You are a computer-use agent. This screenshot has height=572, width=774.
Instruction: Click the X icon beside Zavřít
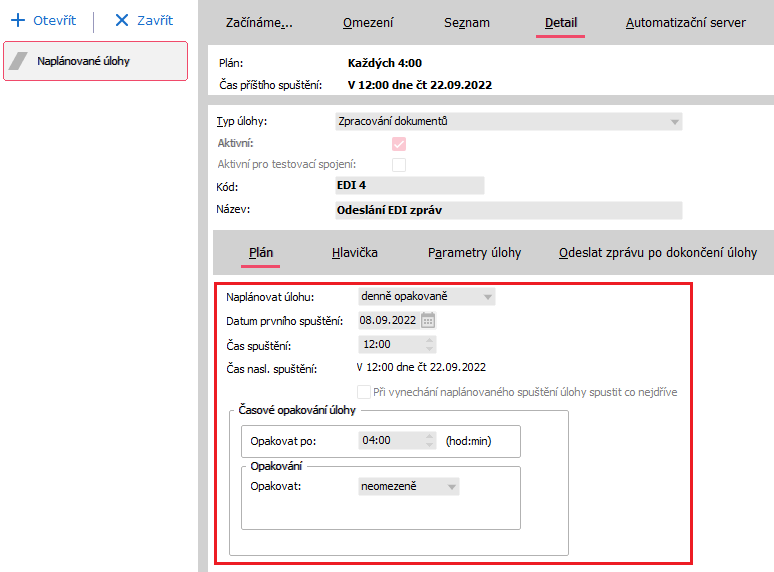coord(122,21)
